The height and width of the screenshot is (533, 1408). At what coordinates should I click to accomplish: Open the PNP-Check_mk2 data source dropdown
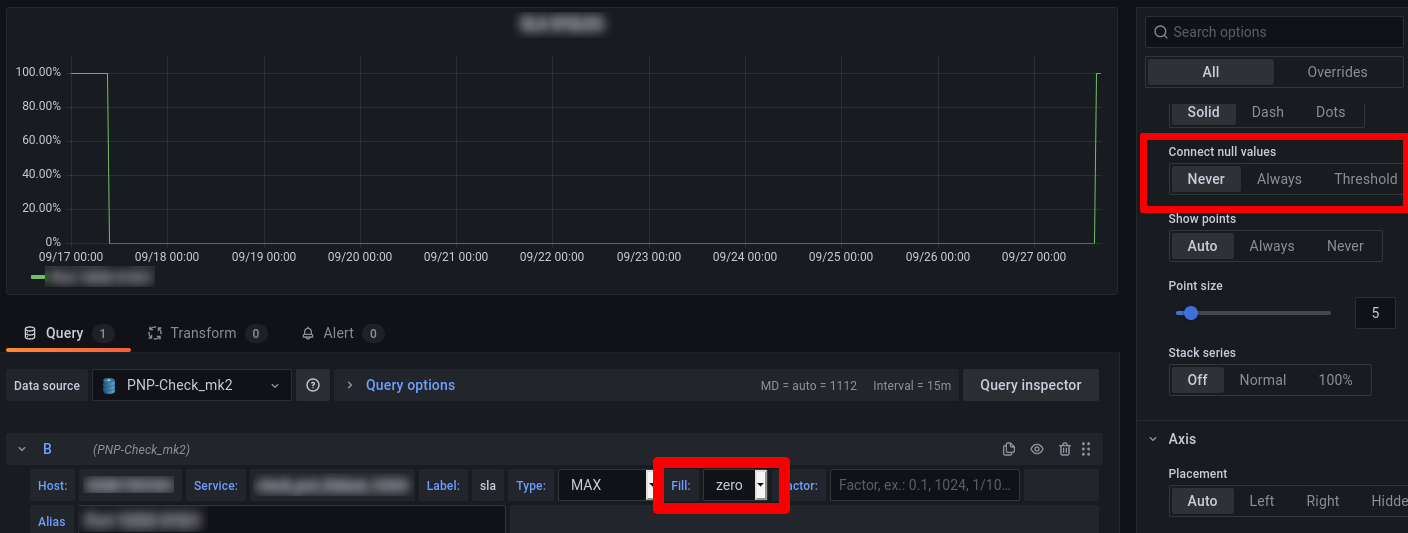click(192, 385)
